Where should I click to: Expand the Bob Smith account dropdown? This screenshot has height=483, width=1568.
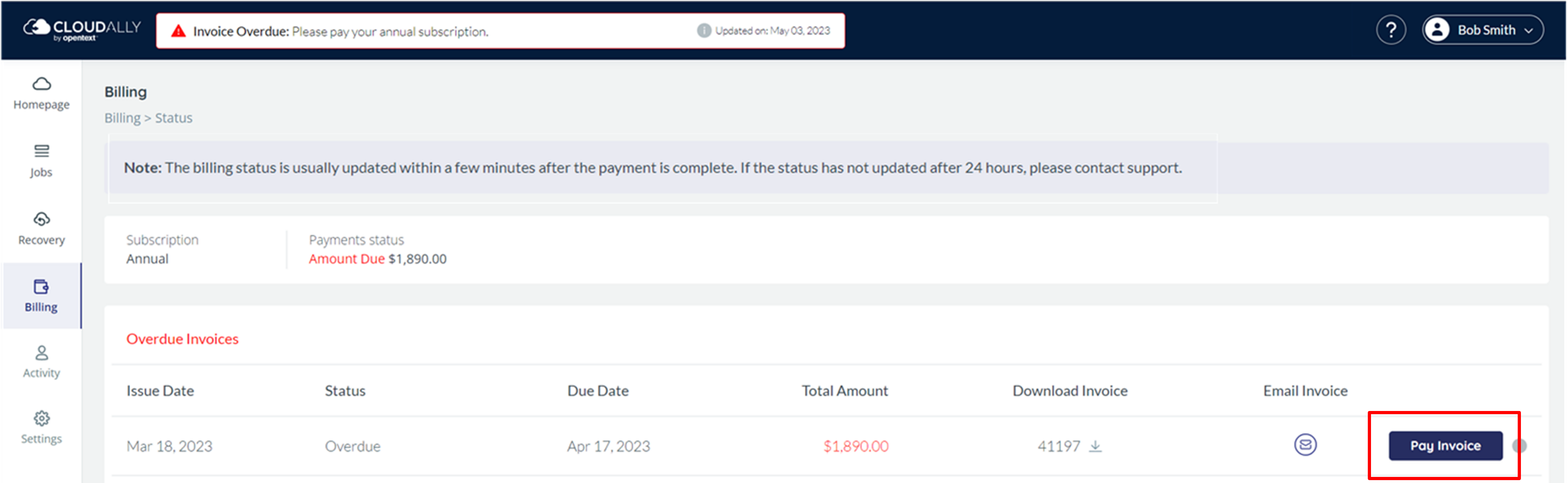pos(1528,31)
